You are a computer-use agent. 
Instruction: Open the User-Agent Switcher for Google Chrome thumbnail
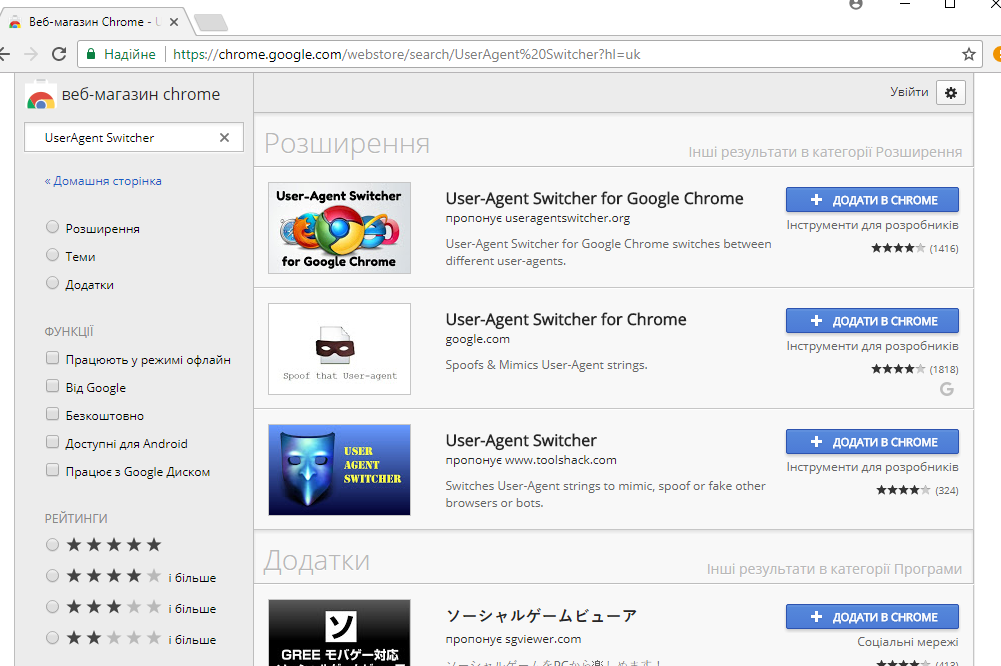point(339,228)
